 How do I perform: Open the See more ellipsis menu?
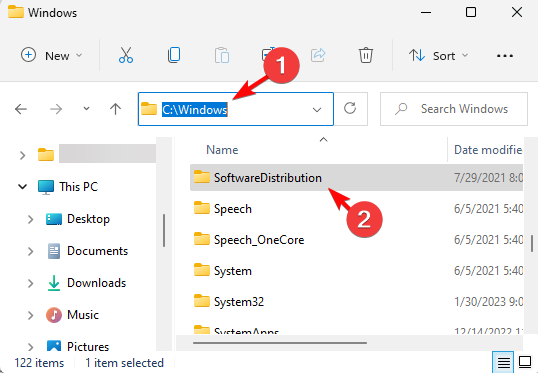[505, 56]
